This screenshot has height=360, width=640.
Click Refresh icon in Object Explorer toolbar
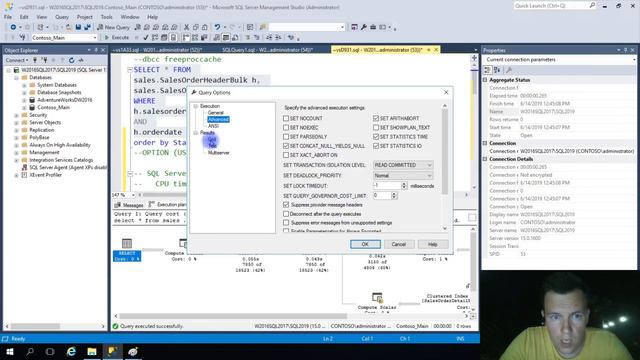71,60
